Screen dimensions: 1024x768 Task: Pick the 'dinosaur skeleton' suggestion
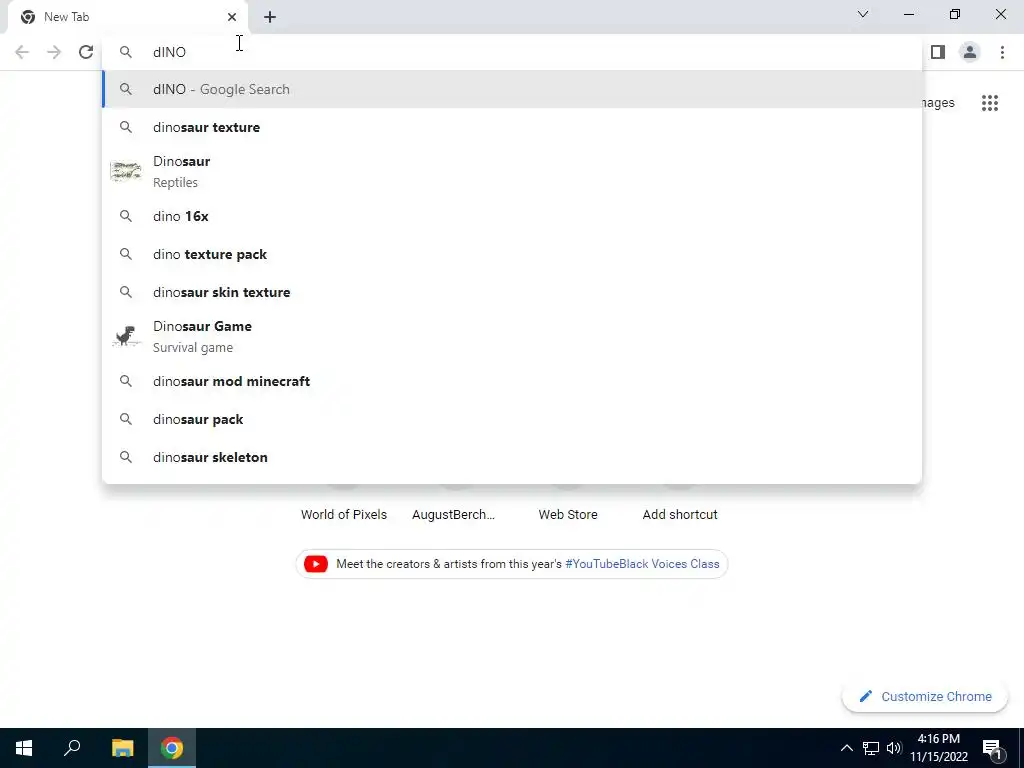pyautogui.click(x=512, y=457)
